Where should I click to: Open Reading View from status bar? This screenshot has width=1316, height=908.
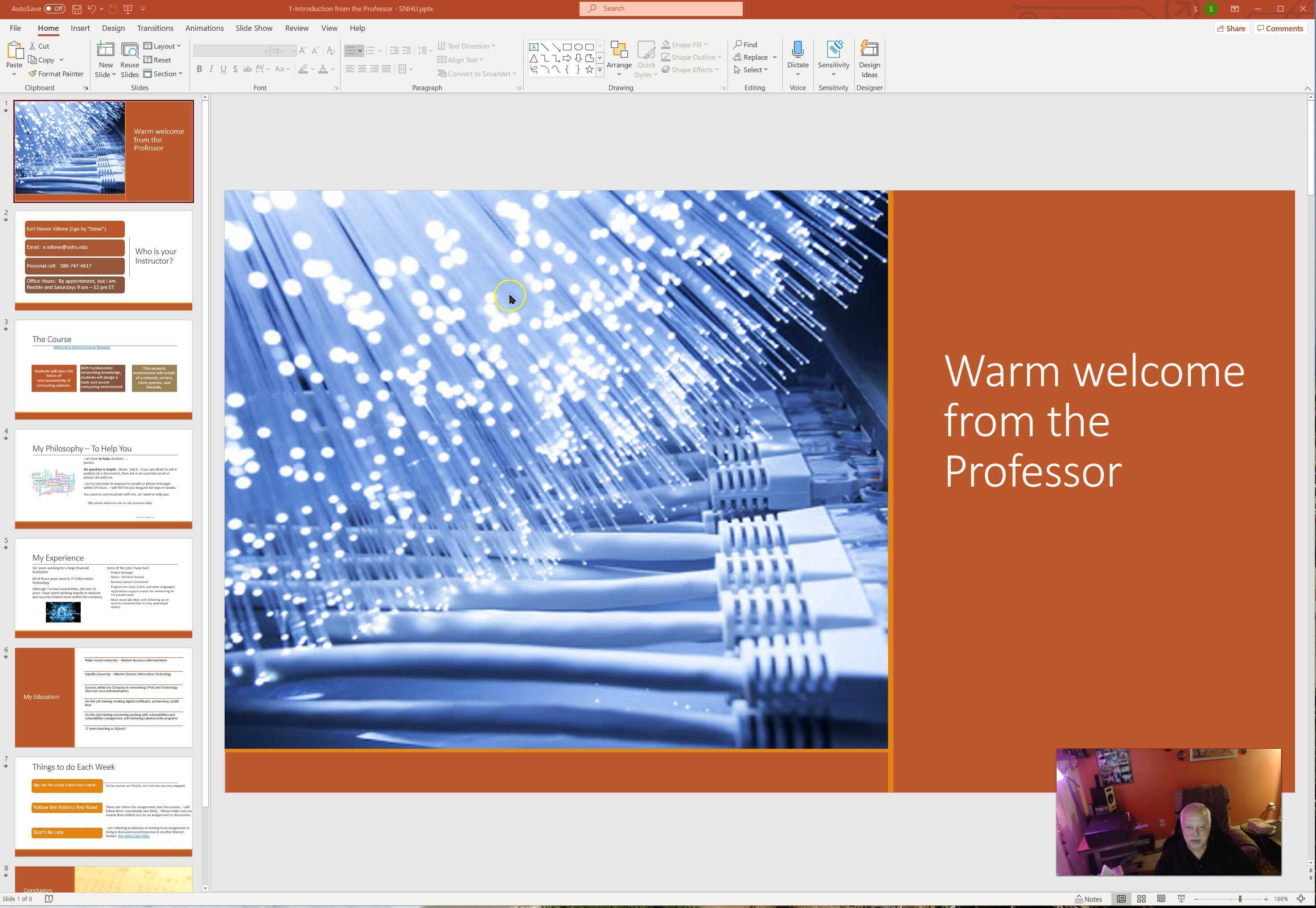click(x=1161, y=899)
